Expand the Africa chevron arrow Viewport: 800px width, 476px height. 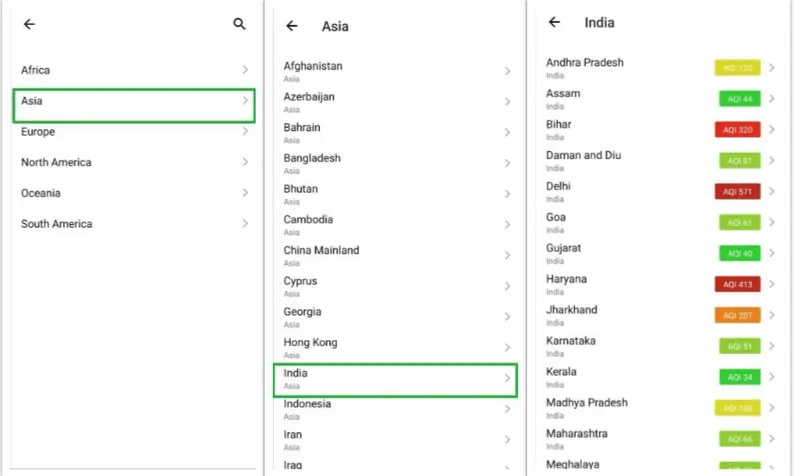pos(245,70)
